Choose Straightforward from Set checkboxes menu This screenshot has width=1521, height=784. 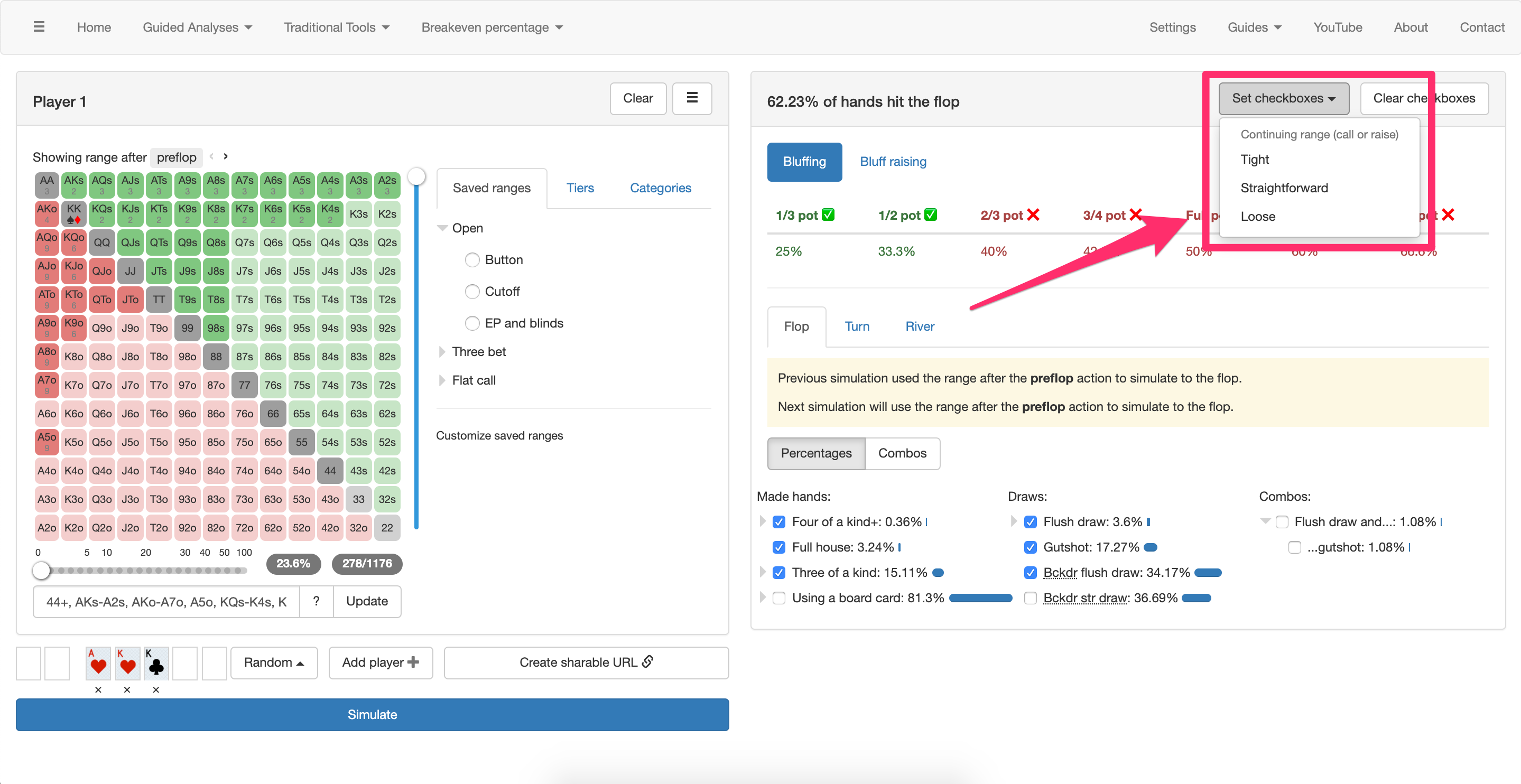point(1284,188)
